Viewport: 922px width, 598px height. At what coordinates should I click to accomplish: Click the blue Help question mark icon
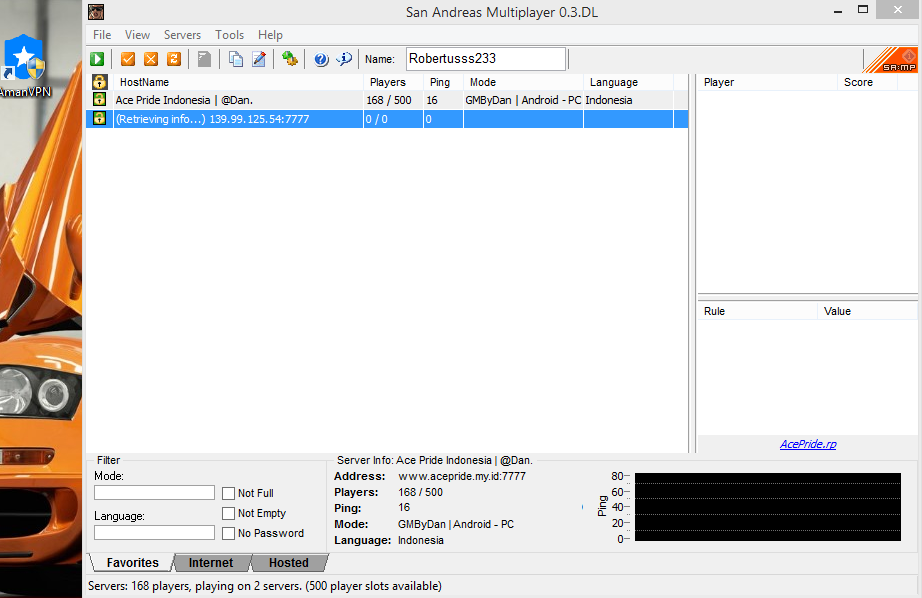point(321,59)
